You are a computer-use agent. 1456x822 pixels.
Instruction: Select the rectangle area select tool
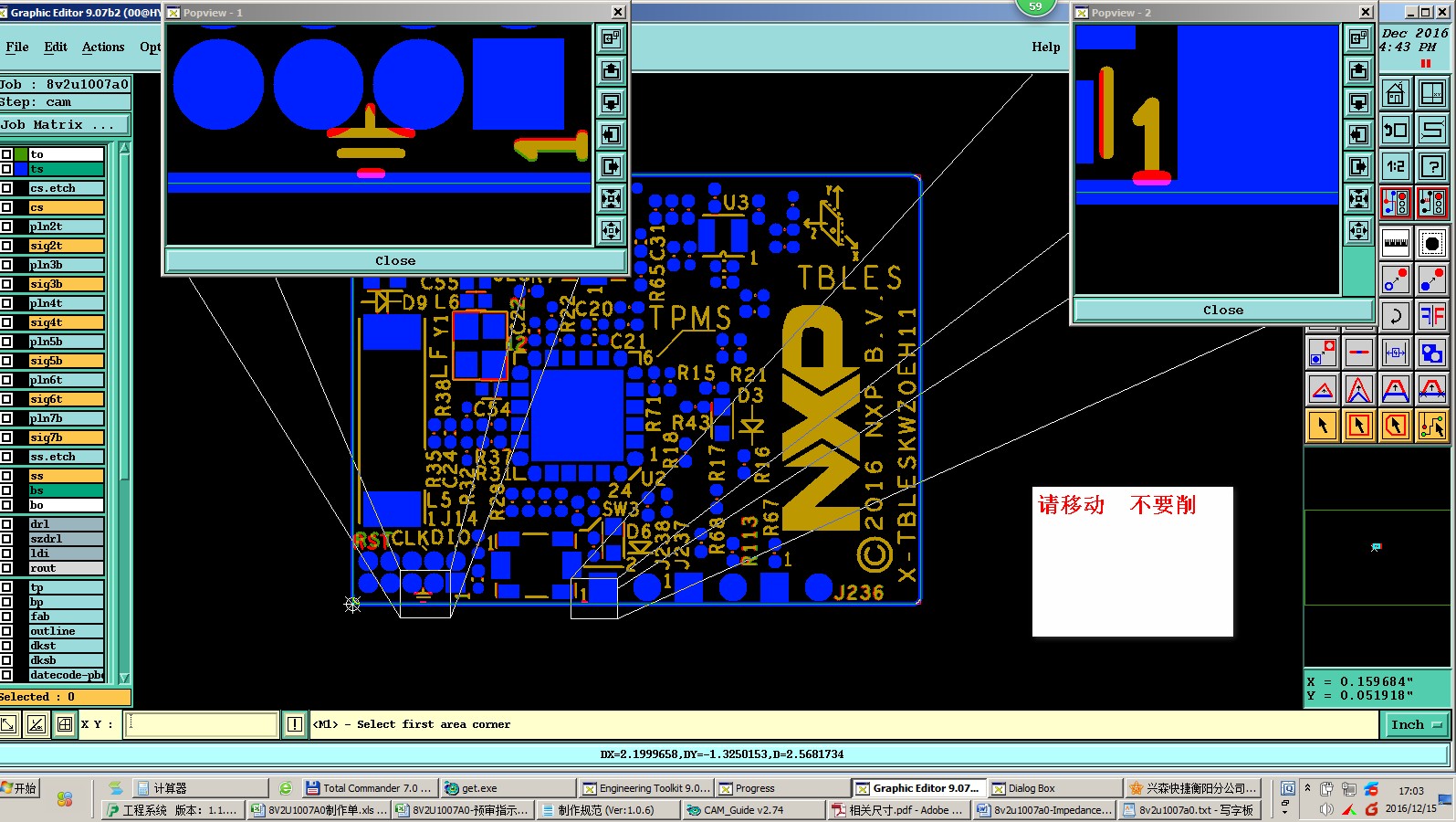coord(1358,426)
